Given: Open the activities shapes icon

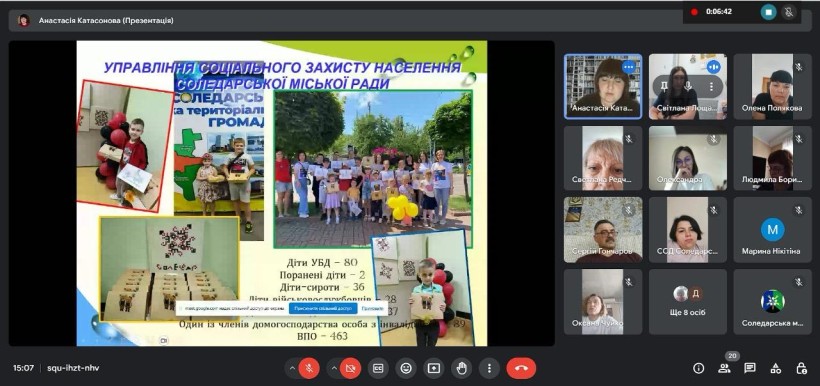Looking at the screenshot, I should coord(776,368).
